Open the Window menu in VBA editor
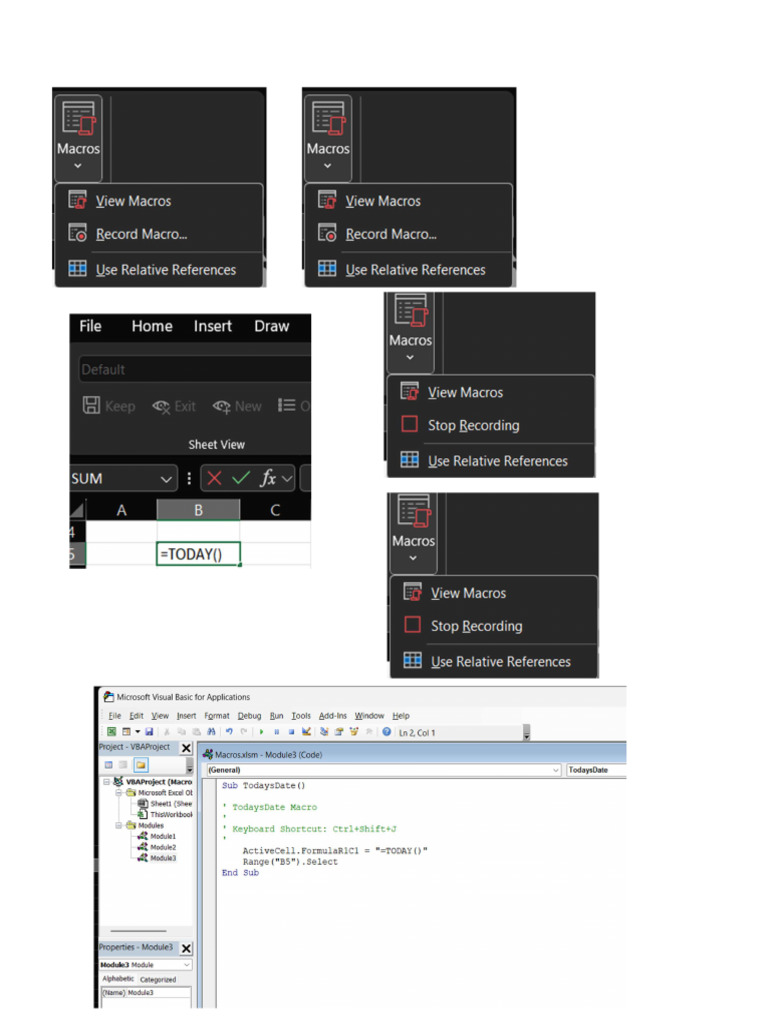This screenshot has height=1024, width=768. (370, 716)
